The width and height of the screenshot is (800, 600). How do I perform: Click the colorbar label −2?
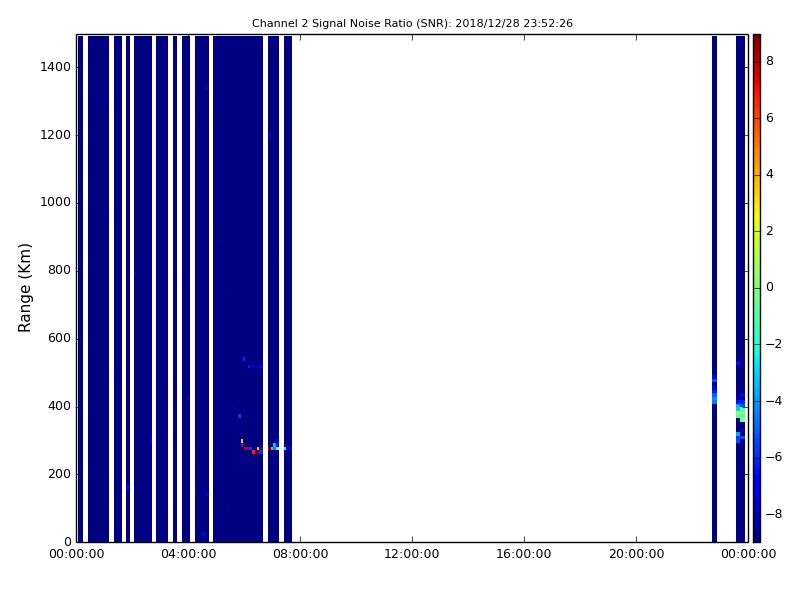click(x=774, y=344)
